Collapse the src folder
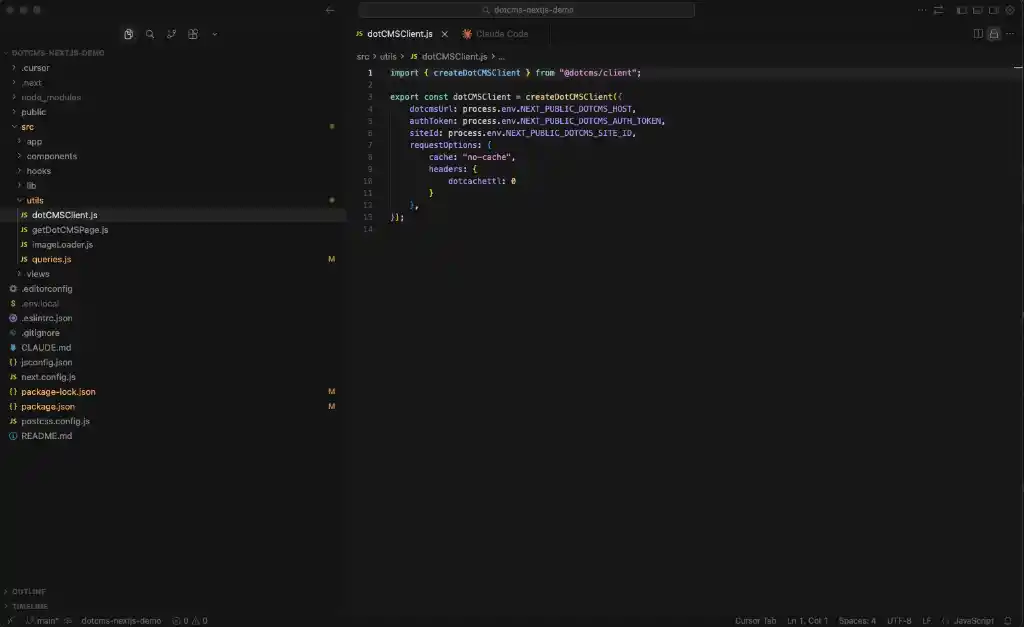 point(28,126)
